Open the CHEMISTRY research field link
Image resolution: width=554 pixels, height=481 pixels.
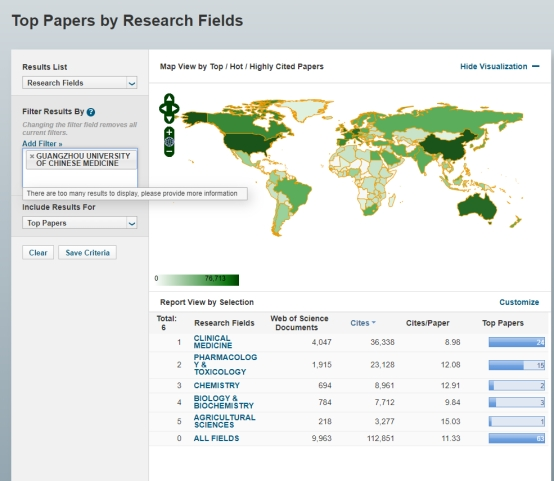pyautogui.click(x=217, y=385)
